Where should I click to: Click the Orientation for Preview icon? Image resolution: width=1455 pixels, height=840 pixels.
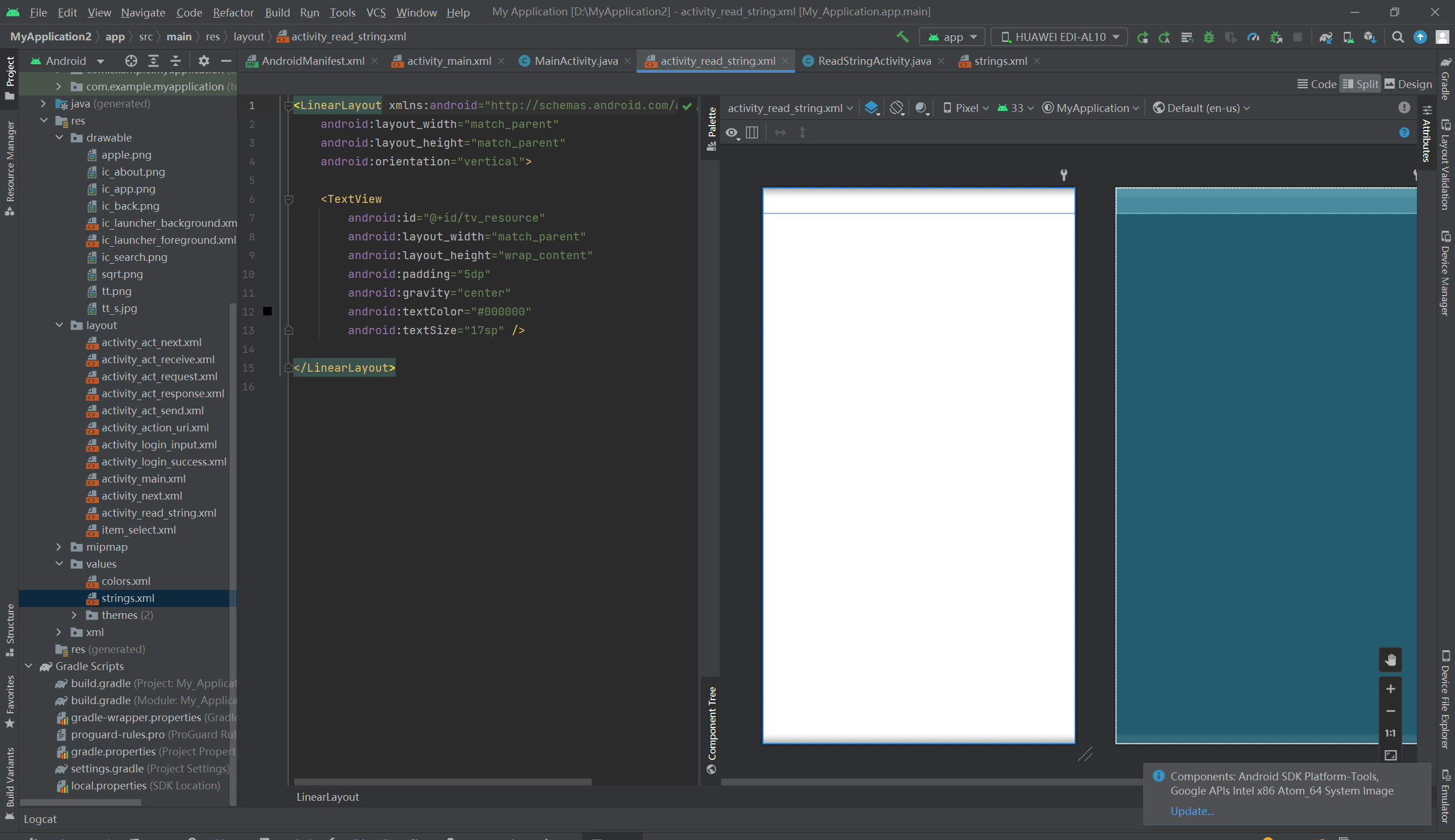(x=896, y=108)
